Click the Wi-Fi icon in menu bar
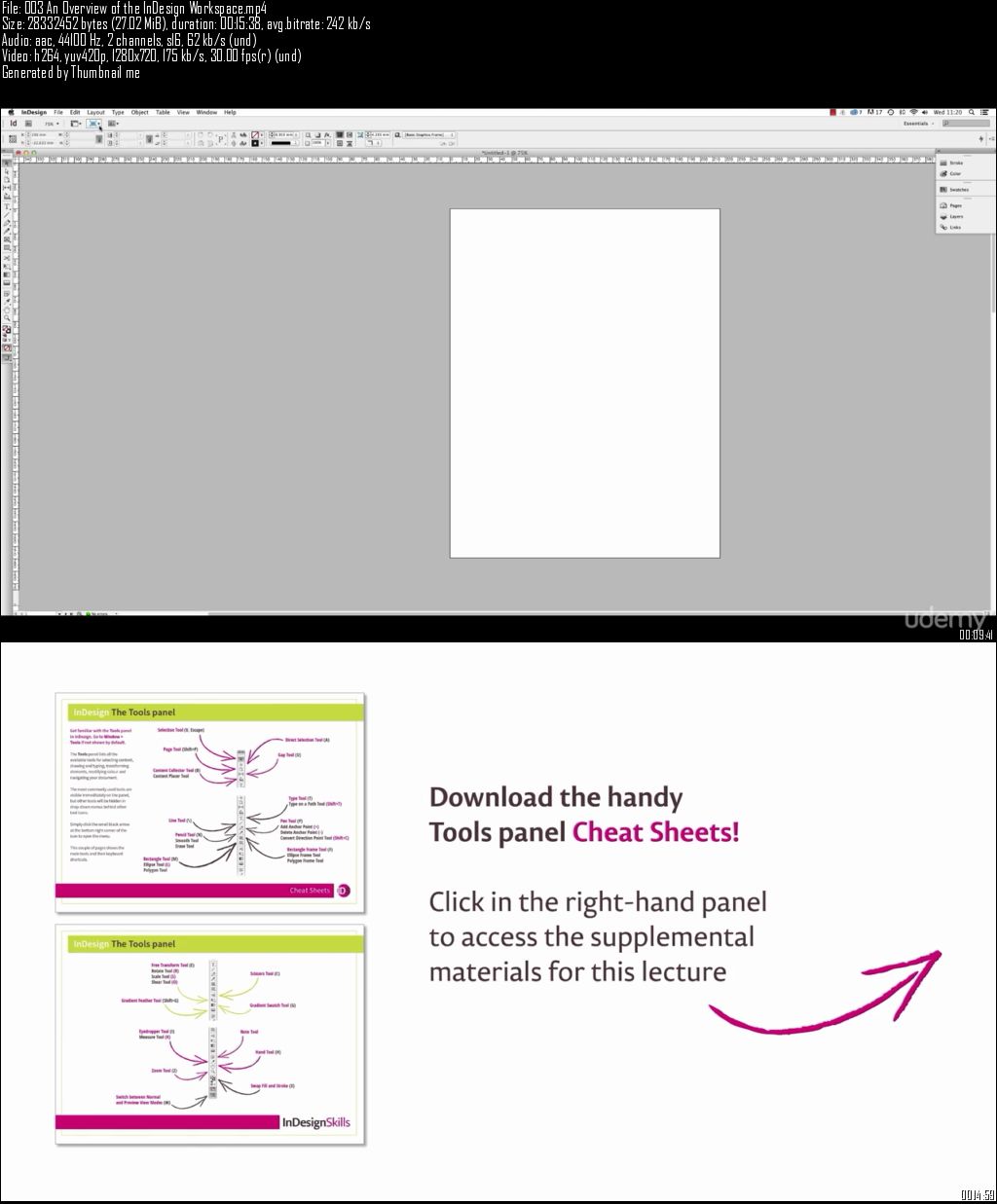Image resolution: width=997 pixels, height=1204 pixels. tap(913, 112)
